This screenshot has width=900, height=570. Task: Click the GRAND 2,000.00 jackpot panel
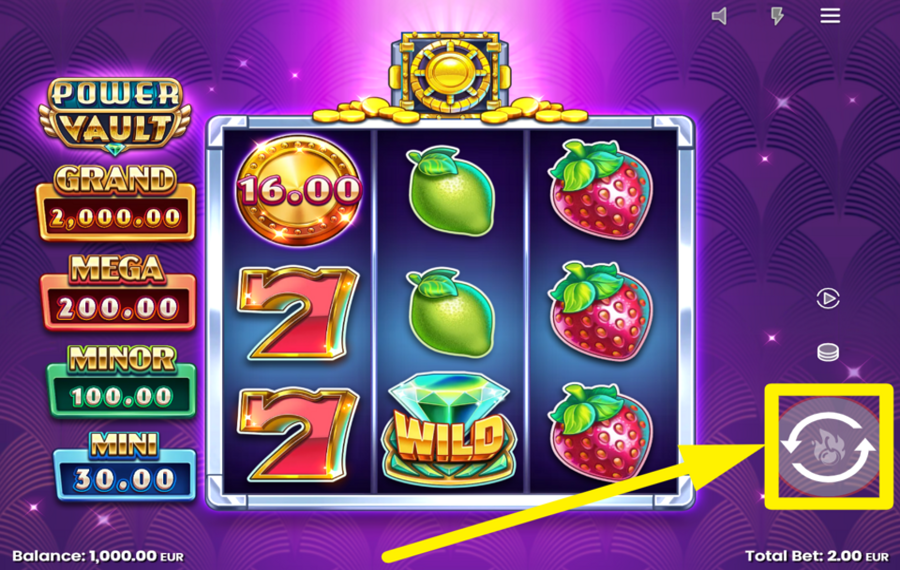coord(115,203)
